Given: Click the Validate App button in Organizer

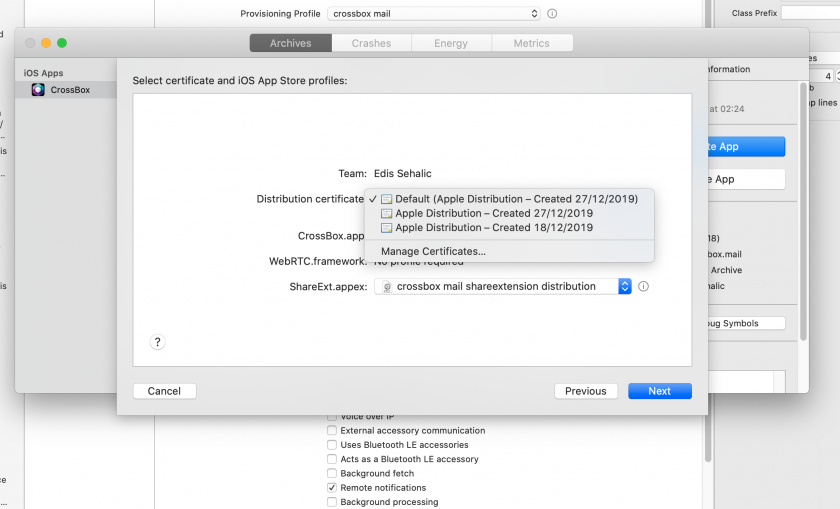Looking at the screenshot, I should click(x=747, y=179).
